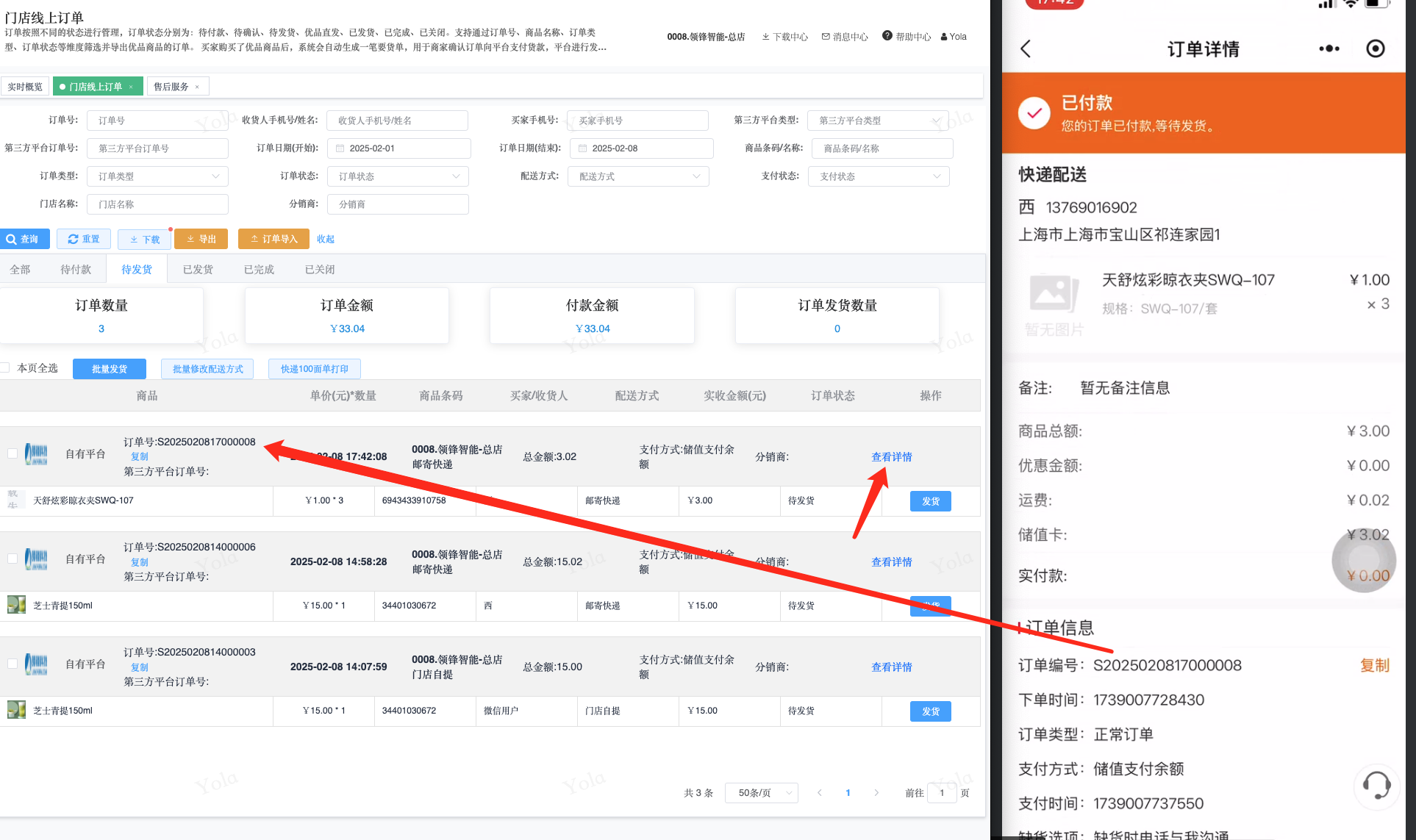Viewport: 1416px width, 840px height.
Task: Select checkbox for order S2025020814000003
Action: click(12, 664)
